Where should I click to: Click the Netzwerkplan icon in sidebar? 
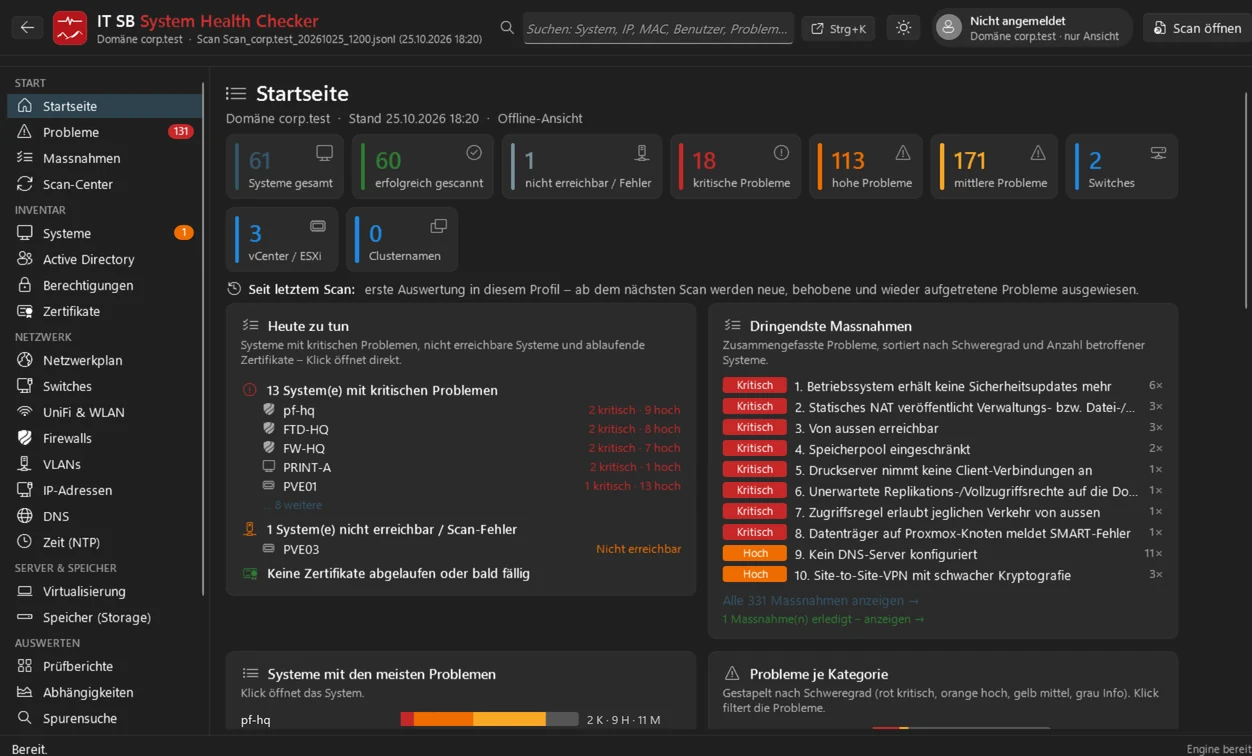[25, 360]
